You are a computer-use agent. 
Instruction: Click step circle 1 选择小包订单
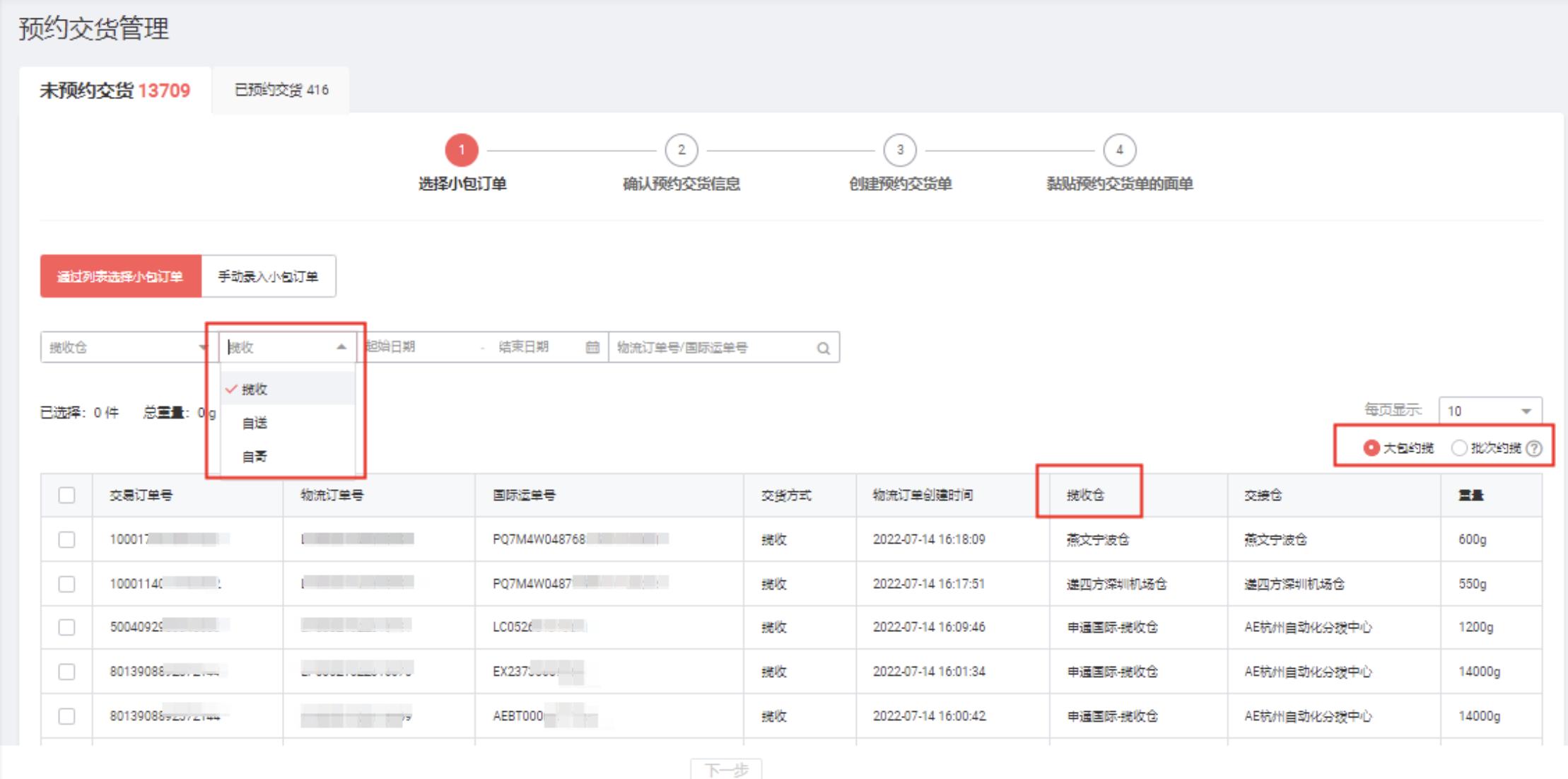462,151
